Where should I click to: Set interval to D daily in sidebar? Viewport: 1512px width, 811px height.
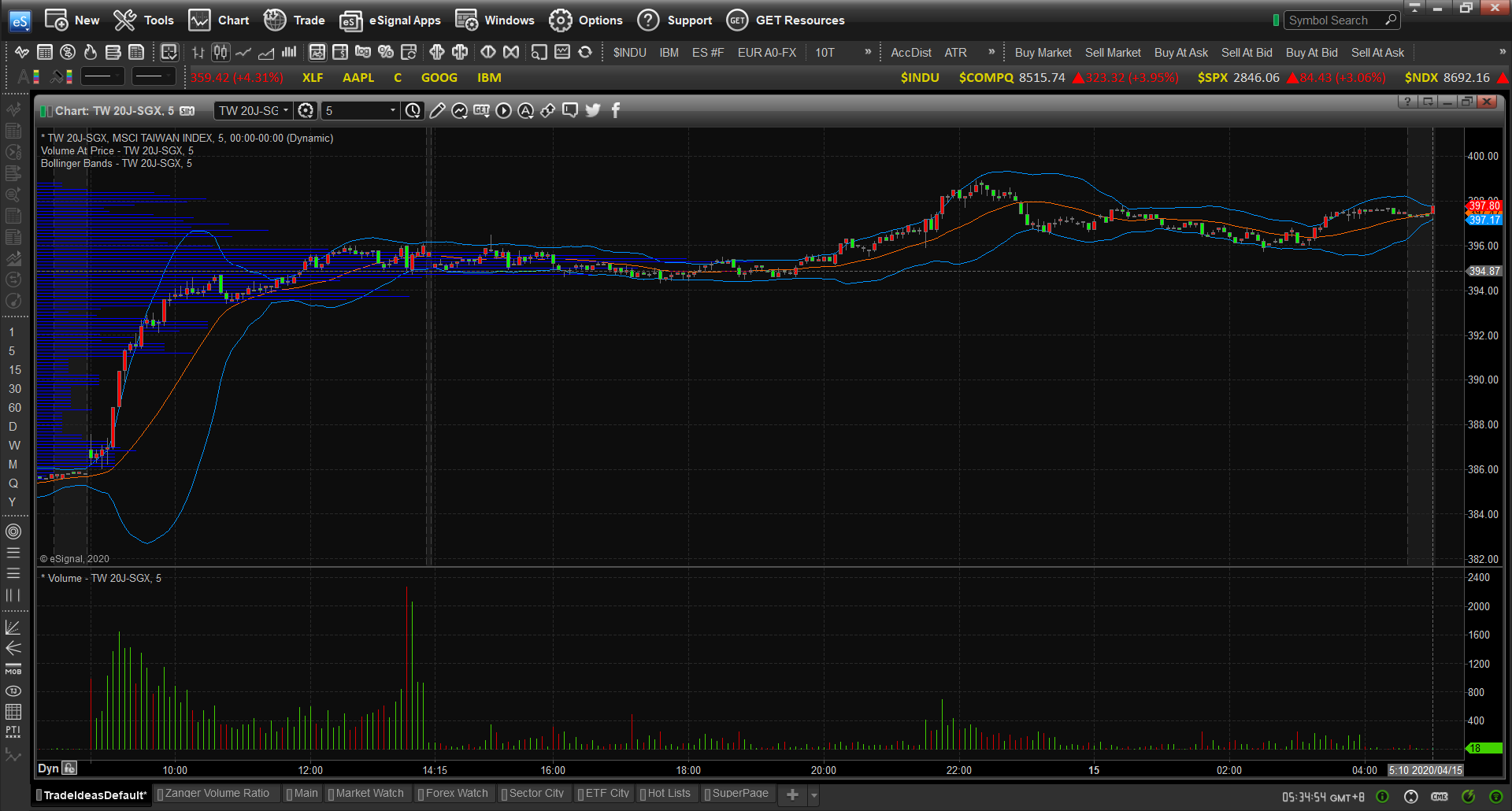coord(13,427)
